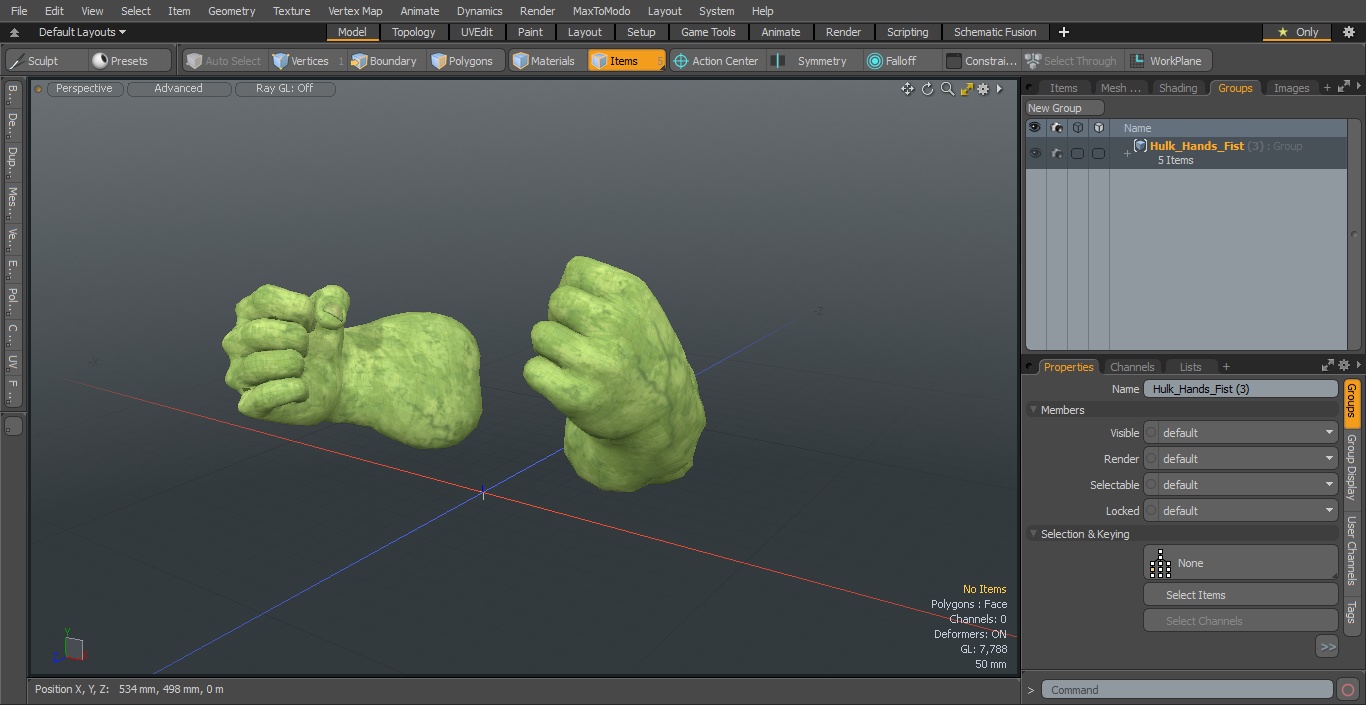Click the Locked channel key circle

tap(1151, 511)
